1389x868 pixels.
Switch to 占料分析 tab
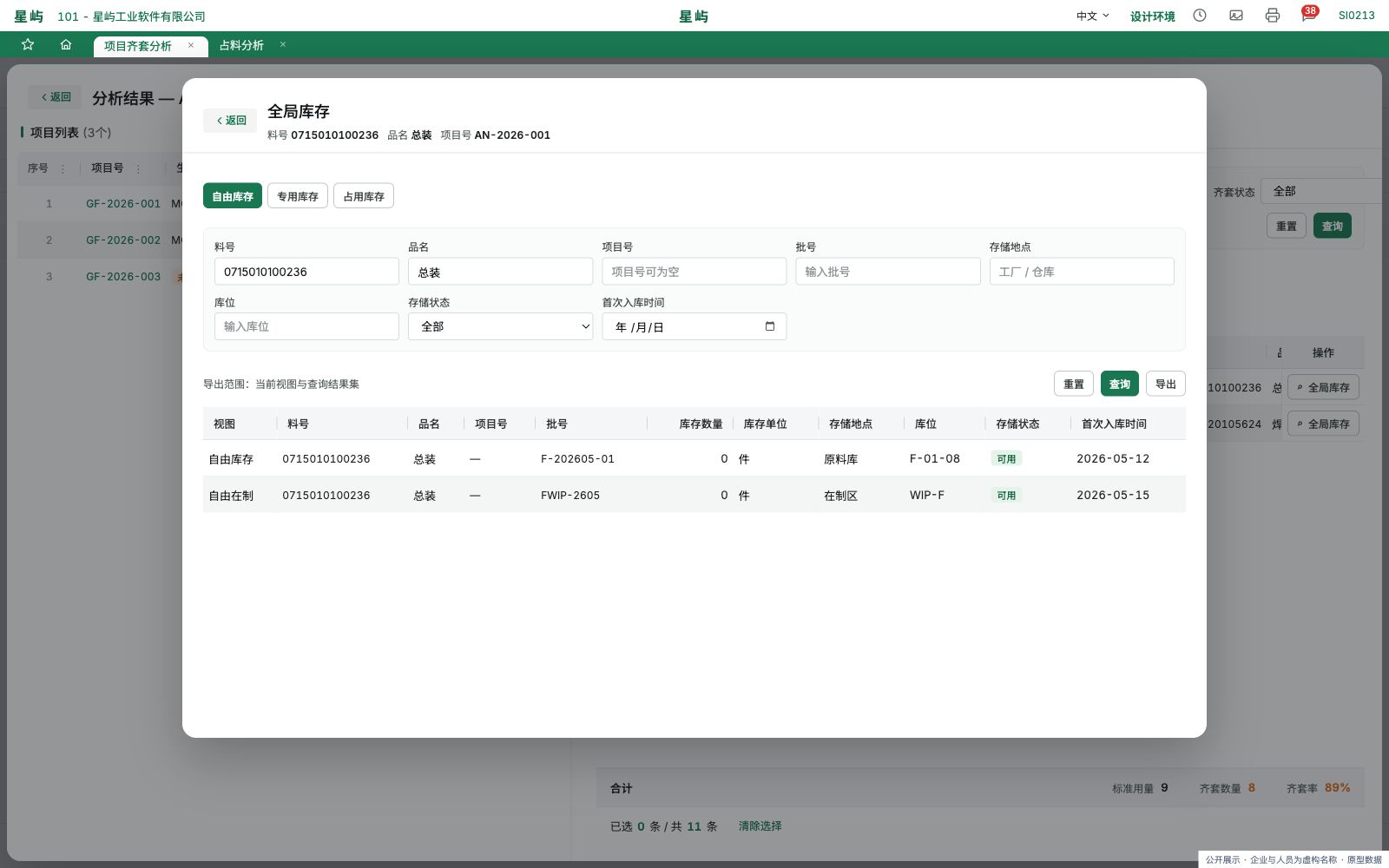tap(241, 45)
